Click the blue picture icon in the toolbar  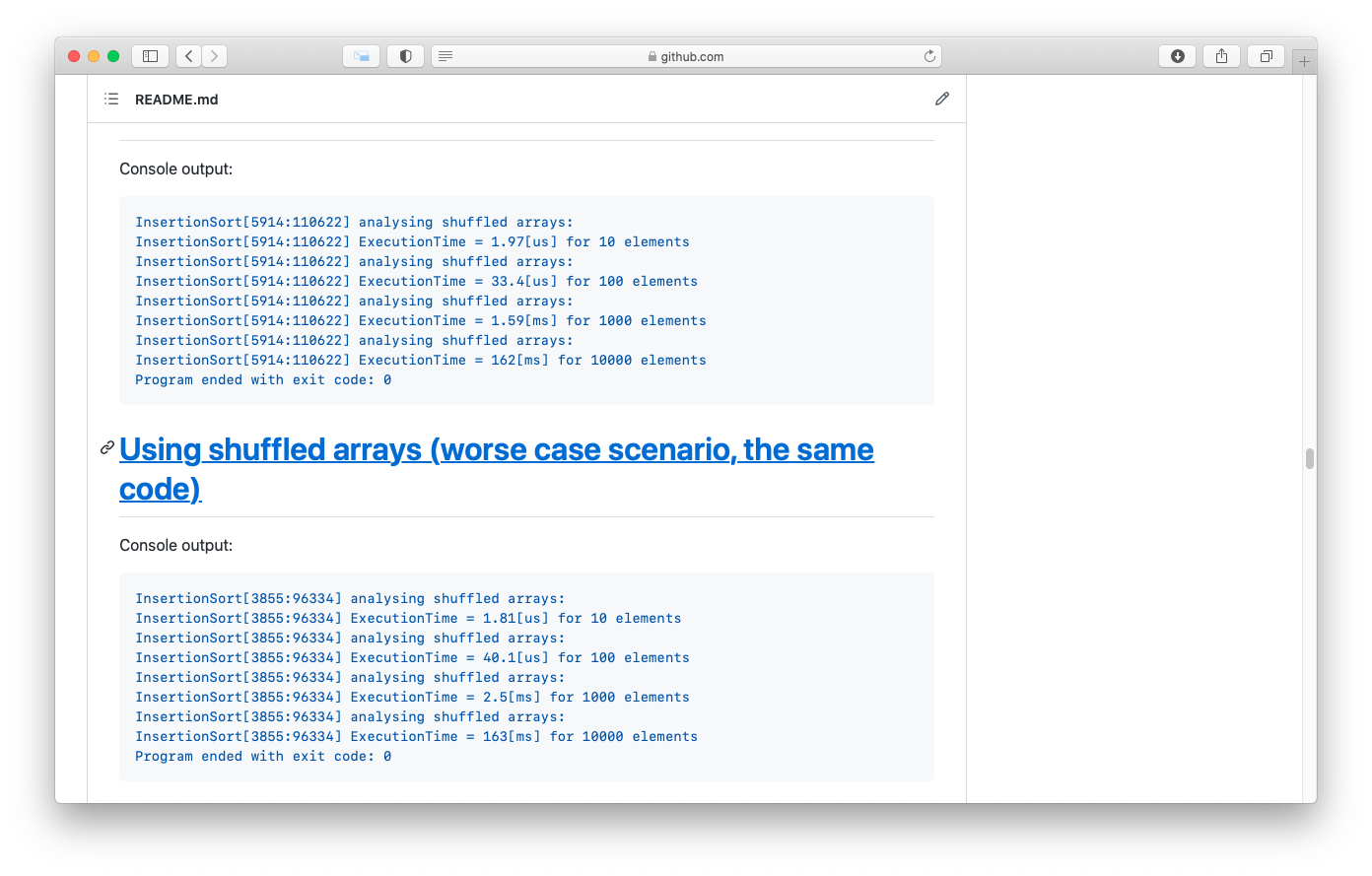click(x=361, y=56)
